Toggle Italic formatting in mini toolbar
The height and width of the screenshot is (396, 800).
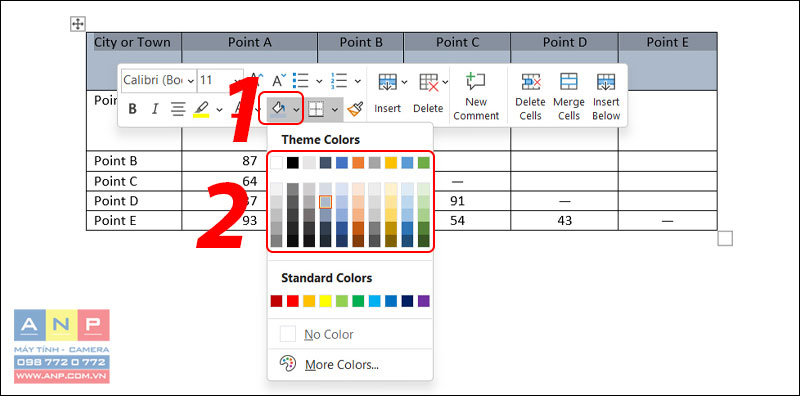[156, 109]
